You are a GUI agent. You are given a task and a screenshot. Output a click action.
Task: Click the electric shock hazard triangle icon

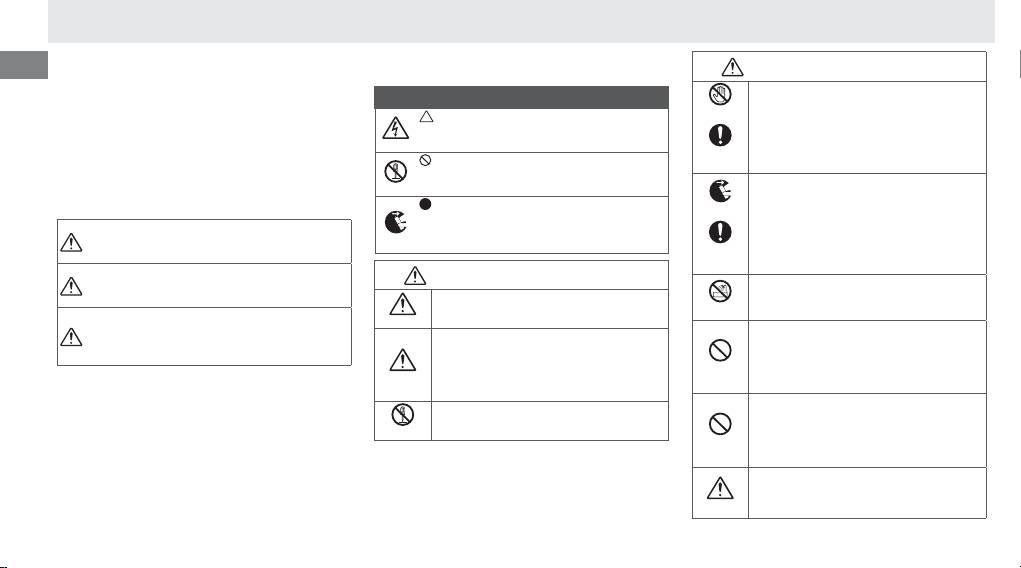[394, 130]
